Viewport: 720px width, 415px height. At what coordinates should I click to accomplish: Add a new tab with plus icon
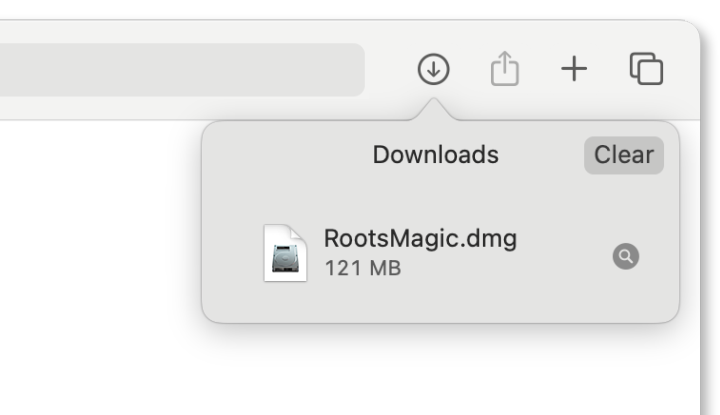click(573, 69)
